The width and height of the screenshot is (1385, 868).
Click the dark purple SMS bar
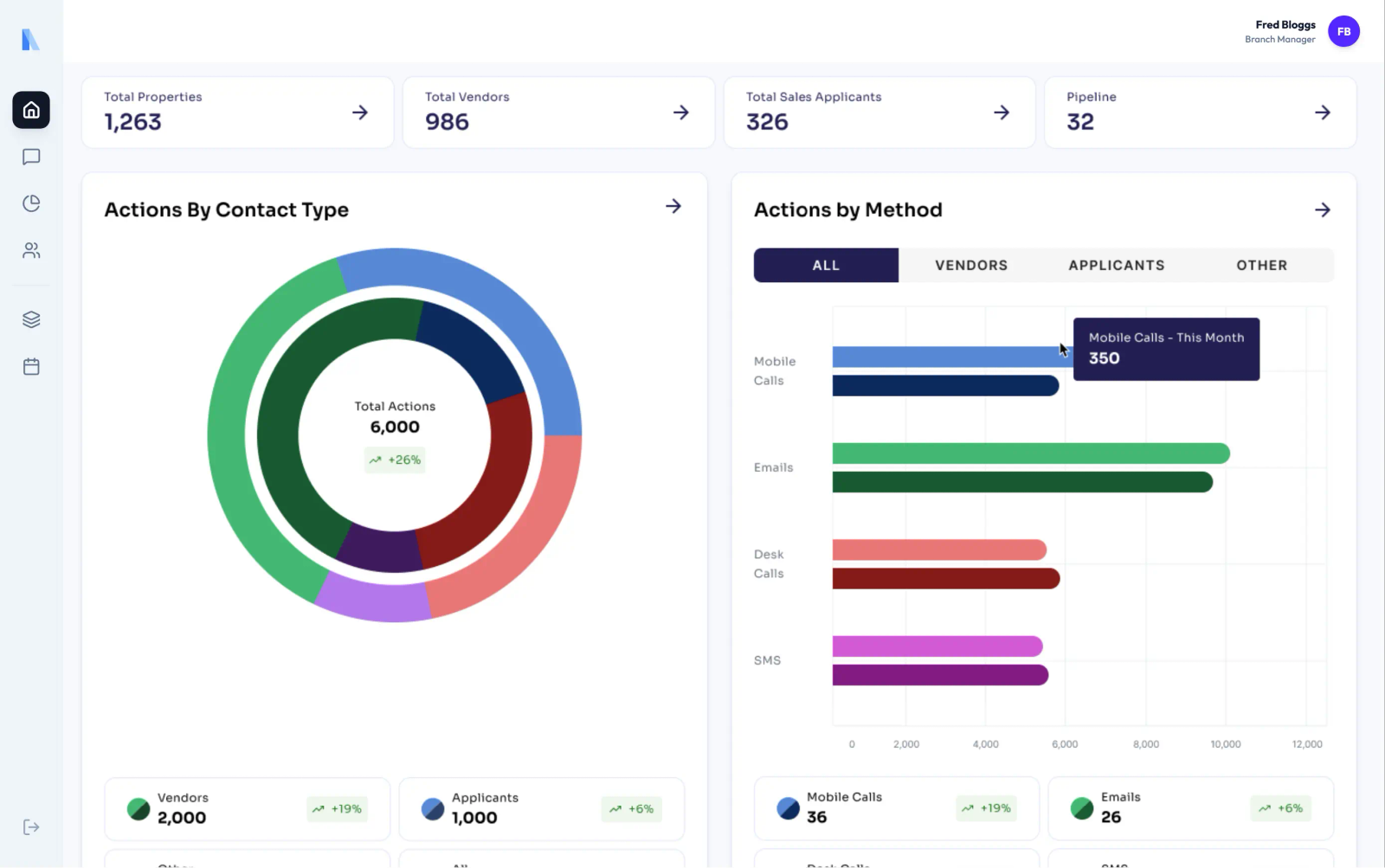[940, 675]
